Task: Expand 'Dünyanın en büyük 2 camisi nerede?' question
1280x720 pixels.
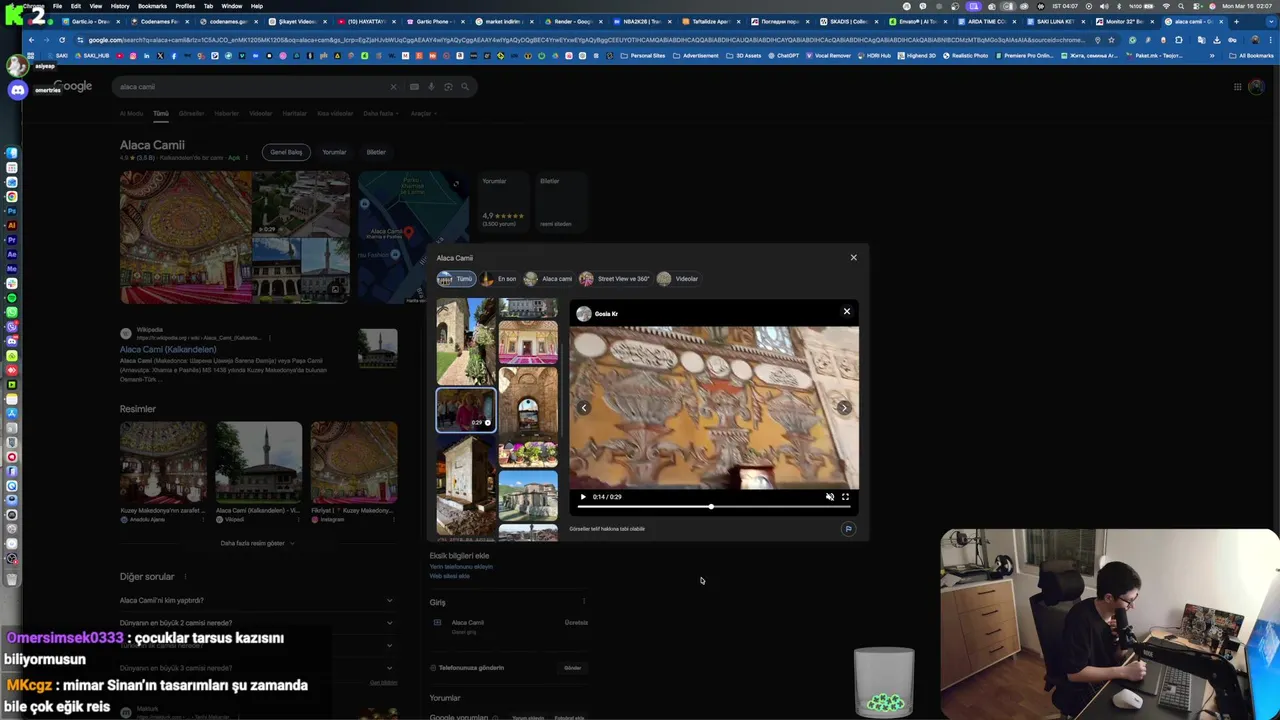Action: (257, 623)
